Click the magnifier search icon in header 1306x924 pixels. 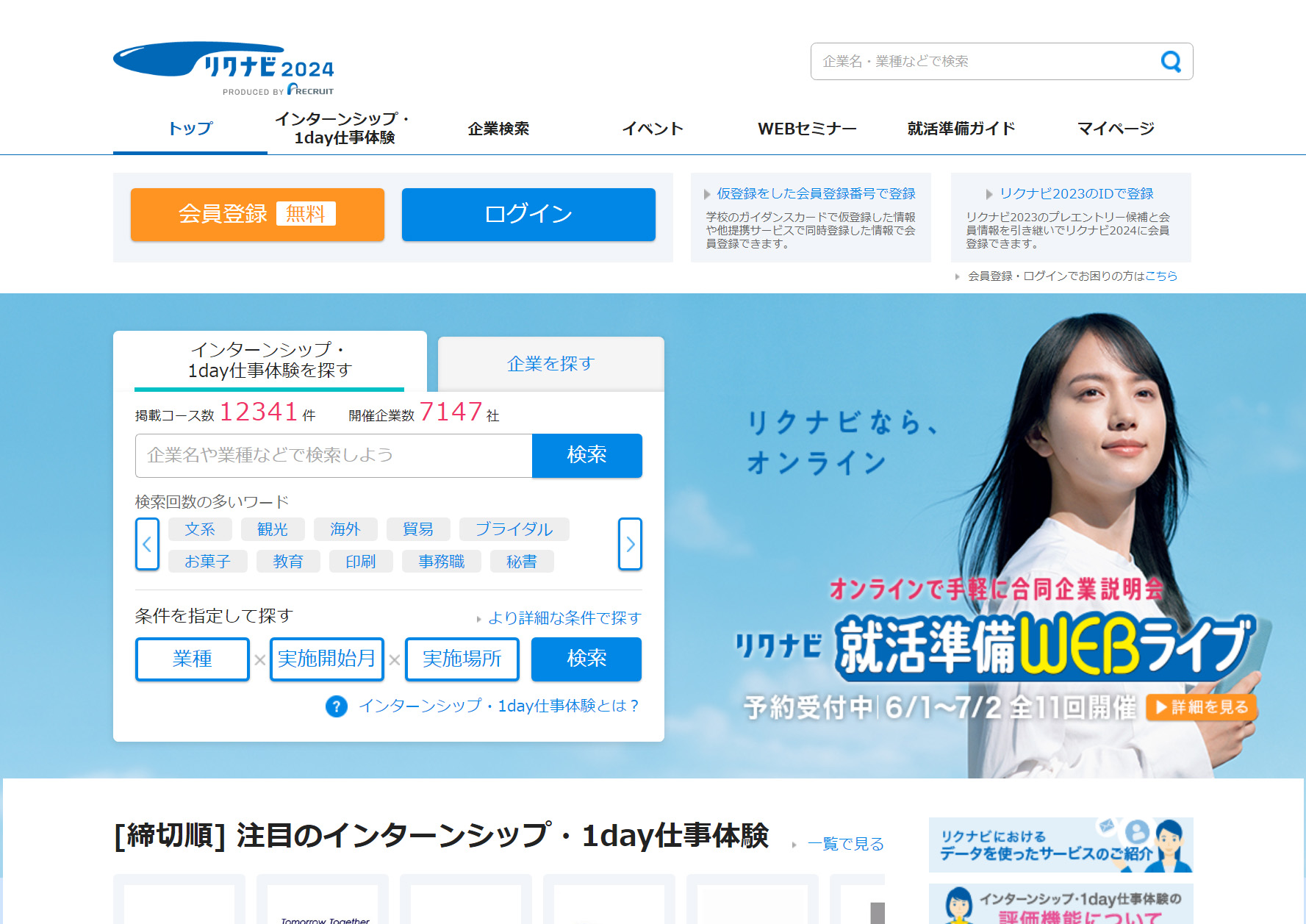point(1171,61)
